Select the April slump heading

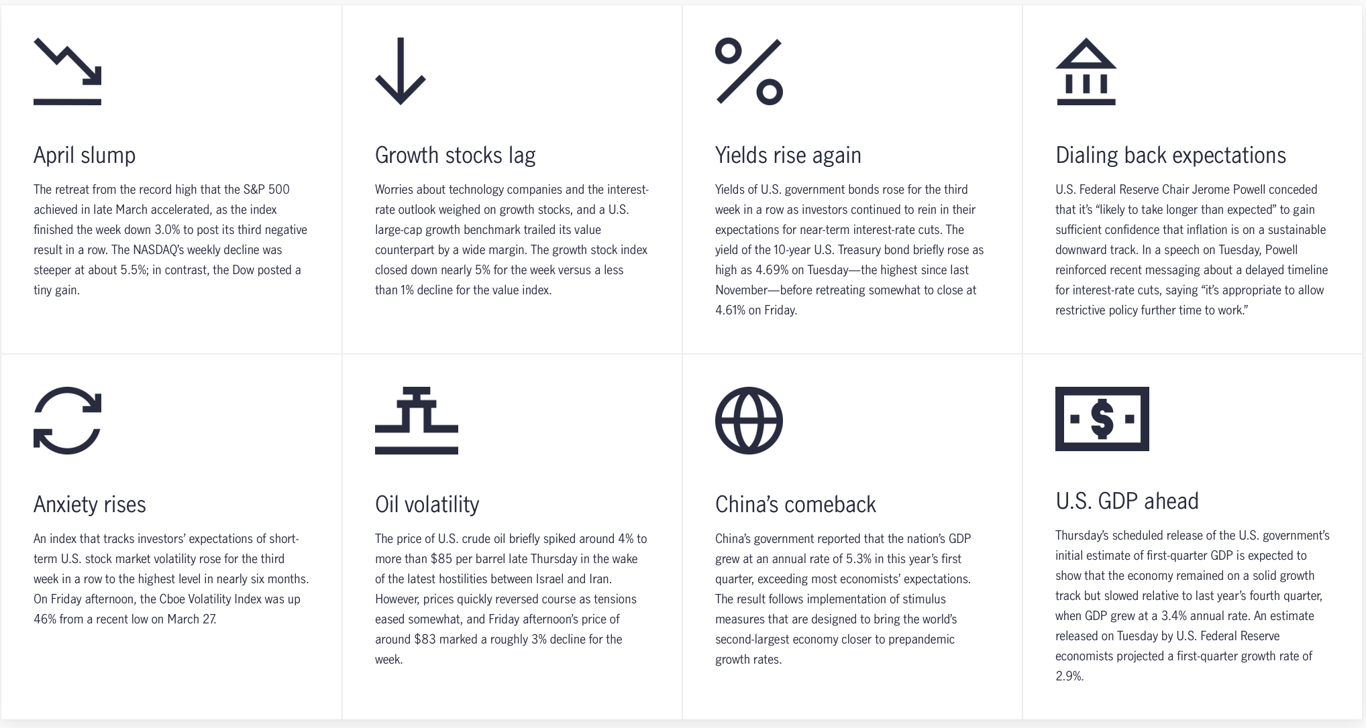pos(84,155)
